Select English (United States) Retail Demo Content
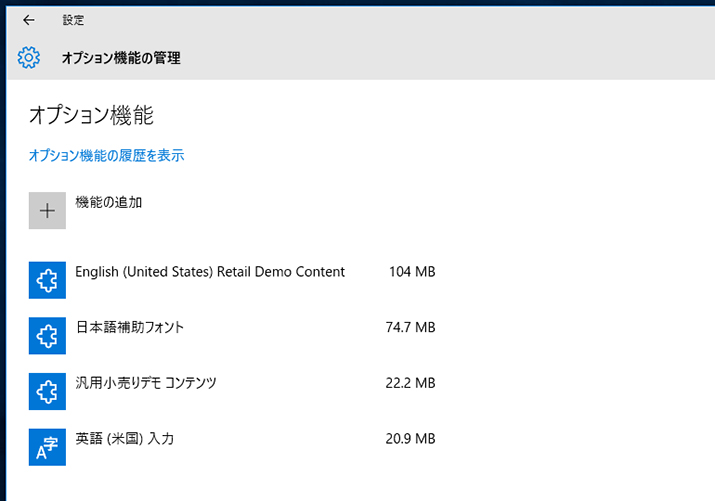715x501 pixels. pyautogui.click(x=210, y=272)
